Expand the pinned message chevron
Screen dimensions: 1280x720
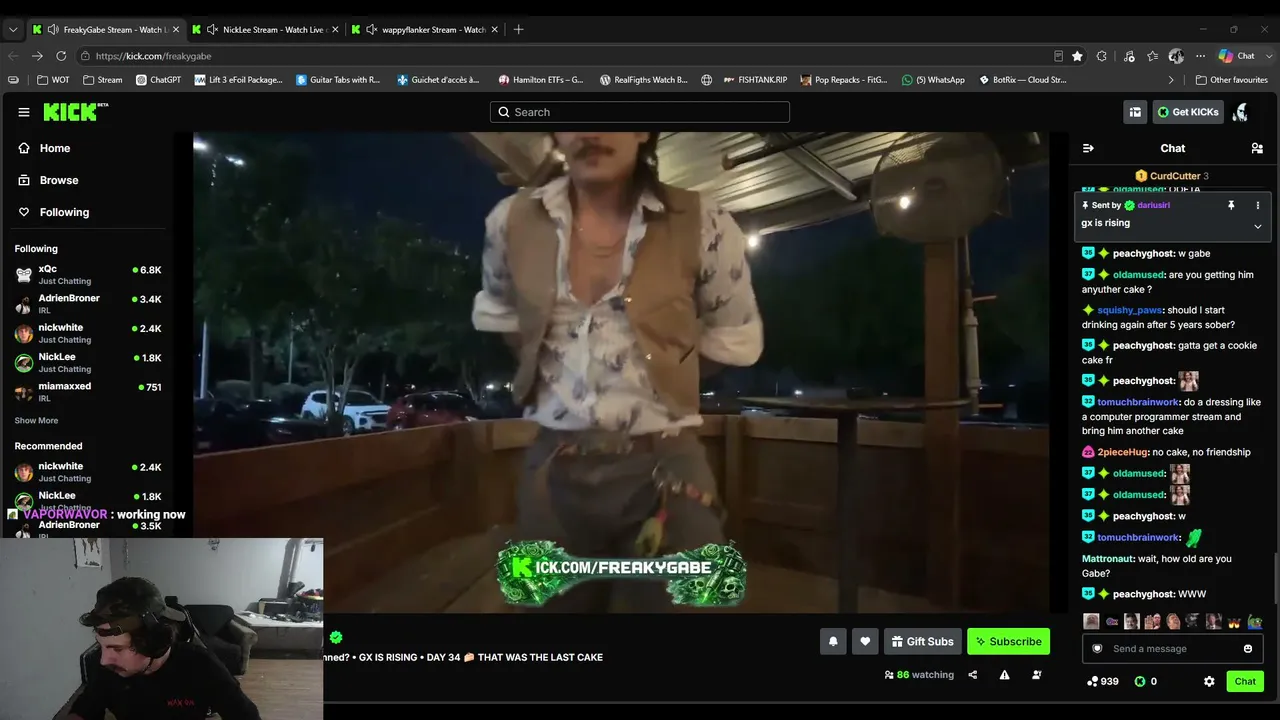[x=1258, y=226]
